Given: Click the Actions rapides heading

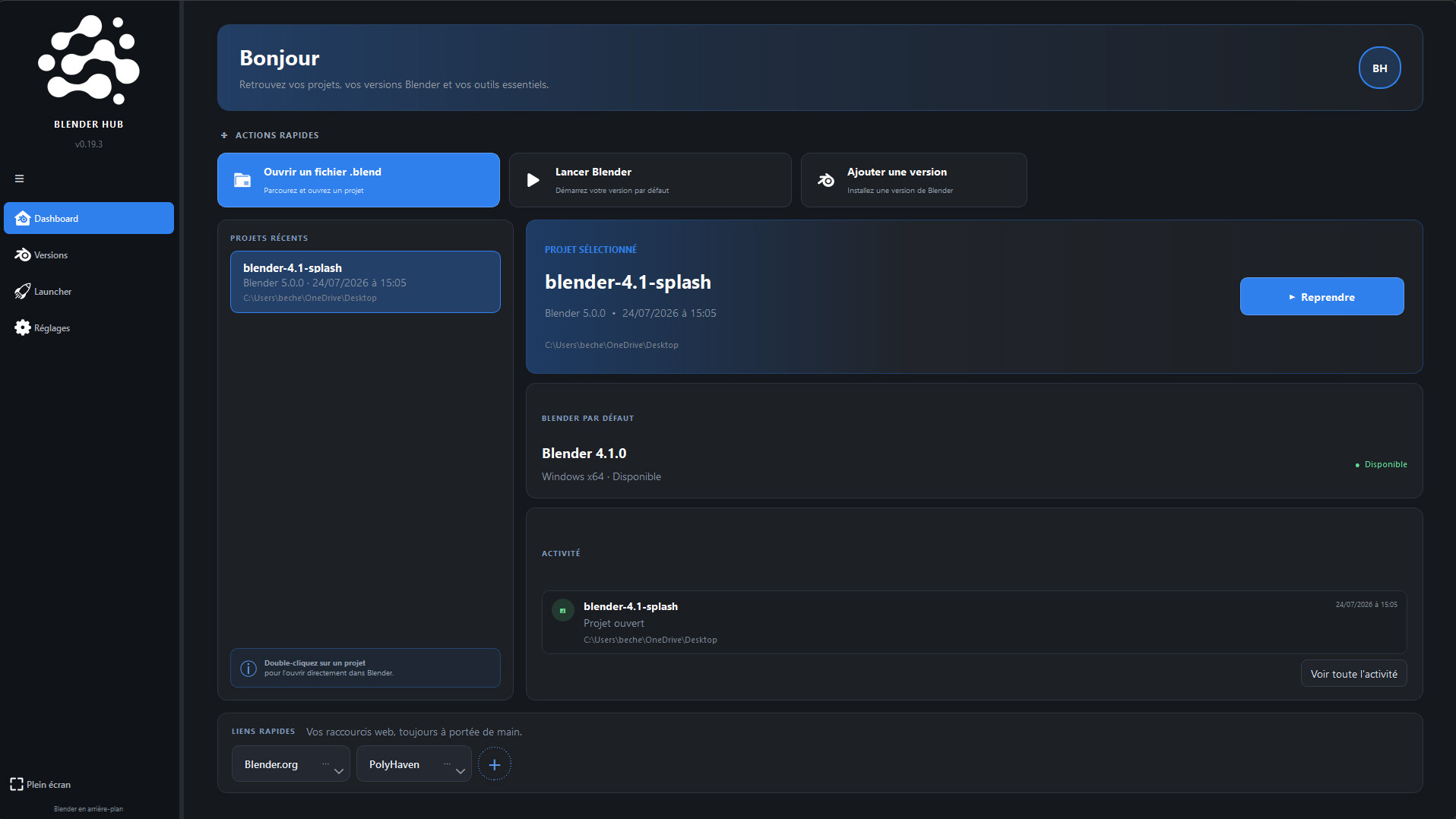Looking at the screenshot, I should click(x=277, y=135).
